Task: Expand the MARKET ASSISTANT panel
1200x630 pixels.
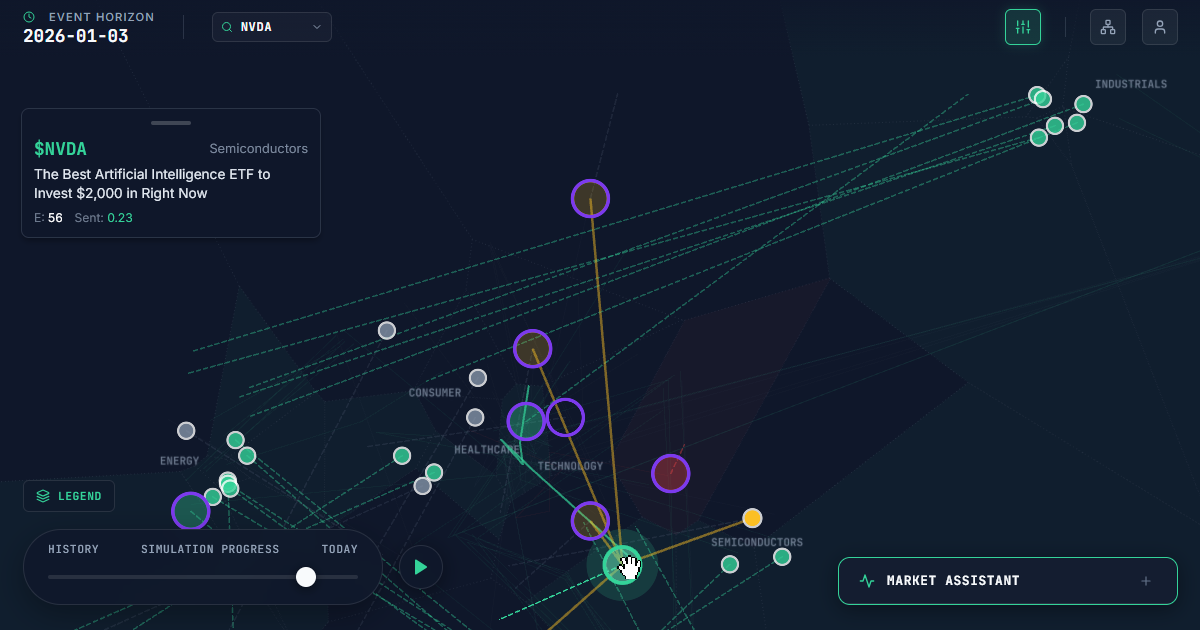Action: point(1007,580)
